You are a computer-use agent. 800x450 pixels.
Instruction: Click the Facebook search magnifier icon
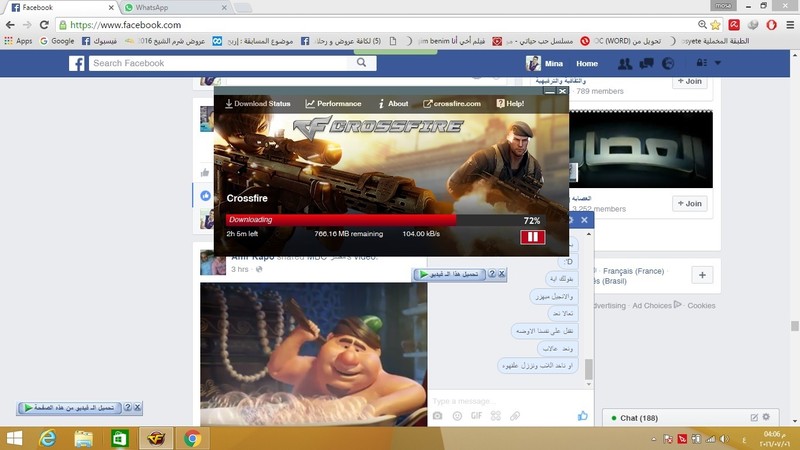pyautogui.click(x=361, y=63)
